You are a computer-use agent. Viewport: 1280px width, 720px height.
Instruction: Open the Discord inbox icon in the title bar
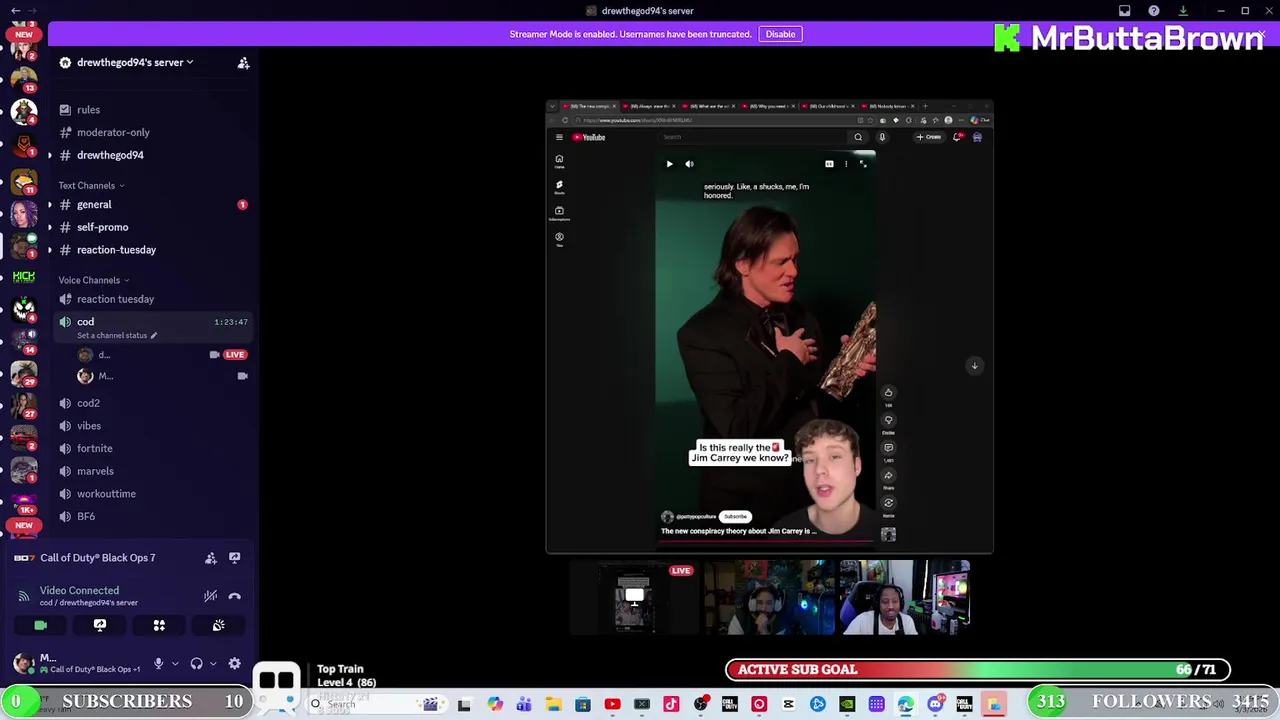[1125, 11]
